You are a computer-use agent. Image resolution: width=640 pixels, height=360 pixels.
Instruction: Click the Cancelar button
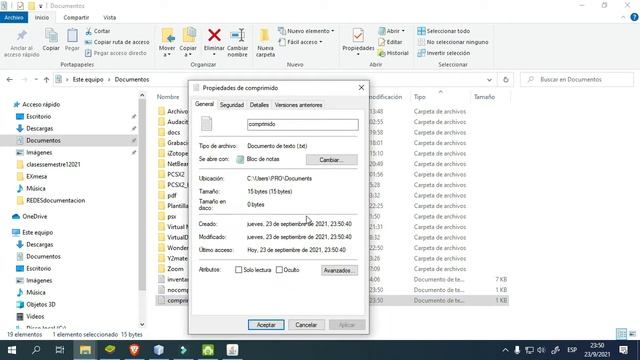pos(306,325)
